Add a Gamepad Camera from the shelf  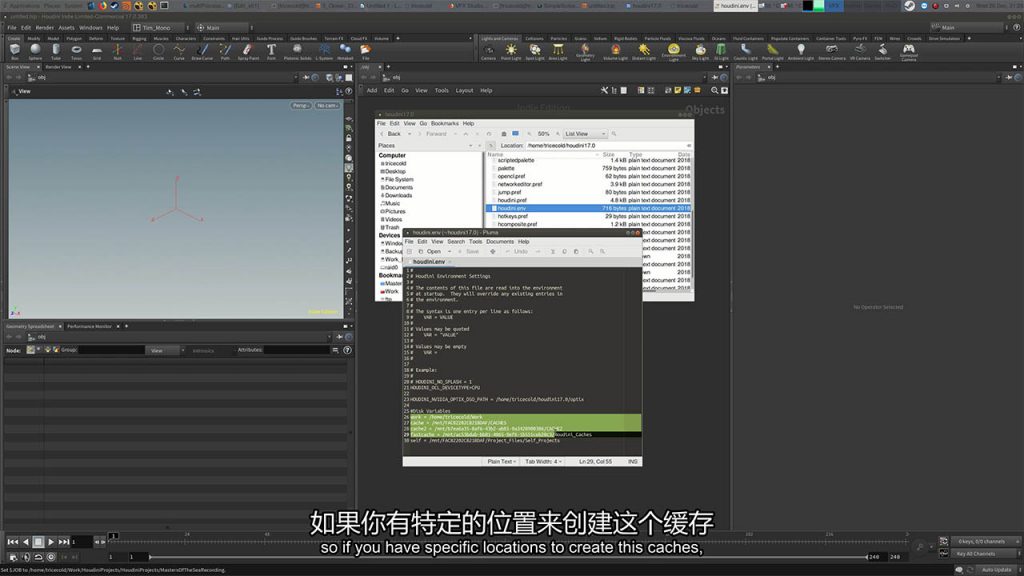coord(908,52)
